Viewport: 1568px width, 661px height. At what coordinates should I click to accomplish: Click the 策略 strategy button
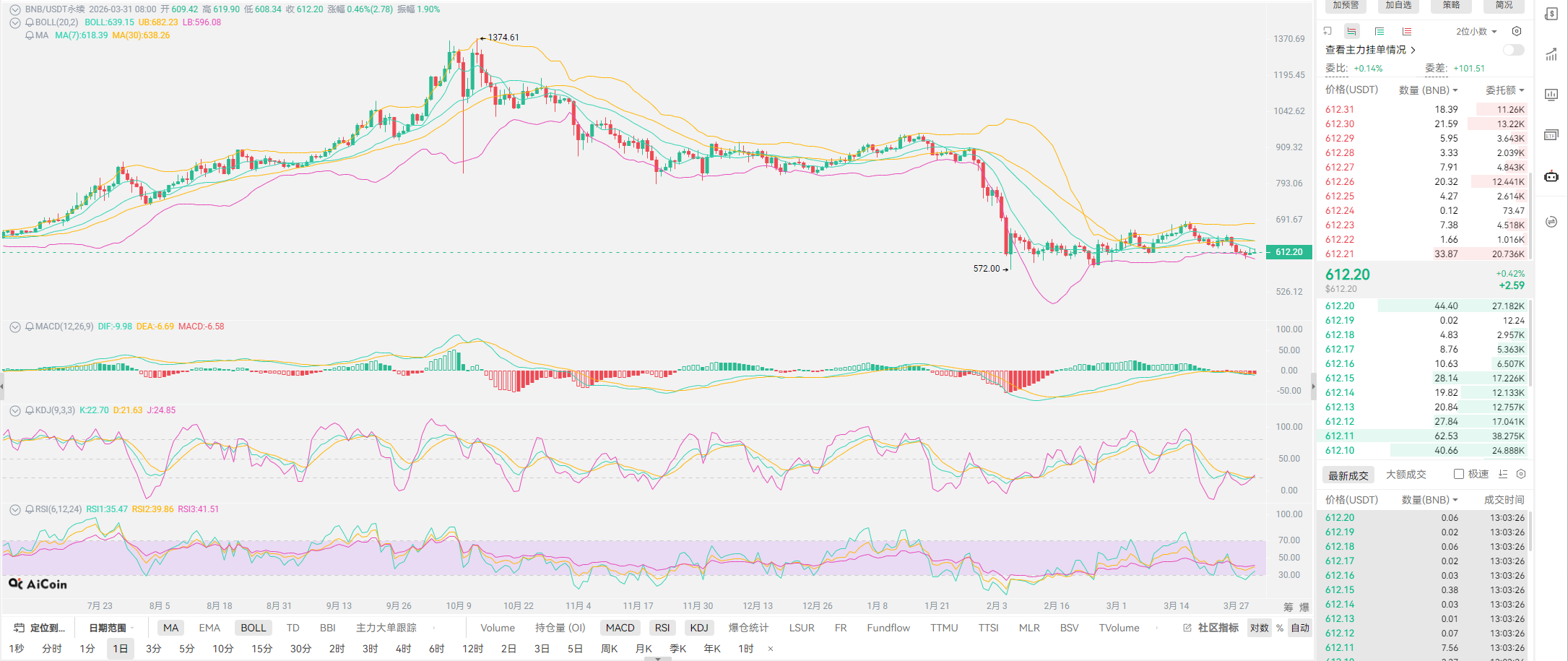1451,5
